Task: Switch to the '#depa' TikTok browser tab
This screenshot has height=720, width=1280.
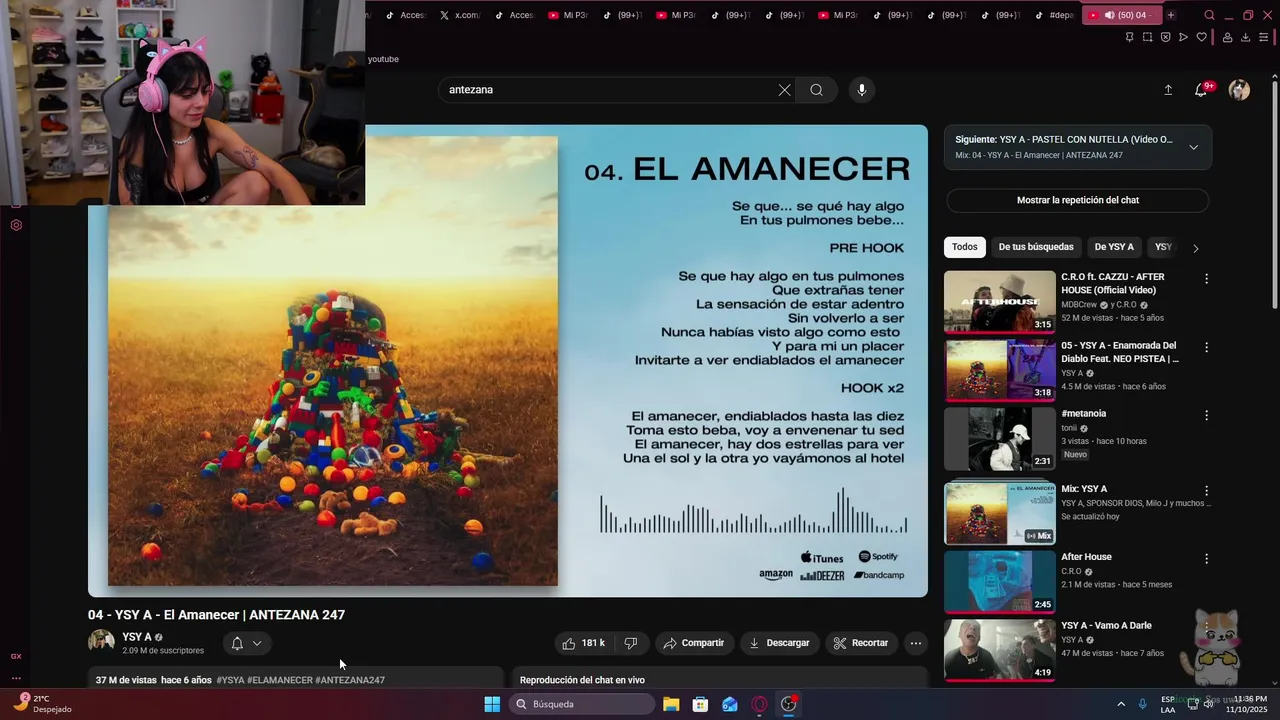Action: pyautogui.click(x=1054, y=15)
